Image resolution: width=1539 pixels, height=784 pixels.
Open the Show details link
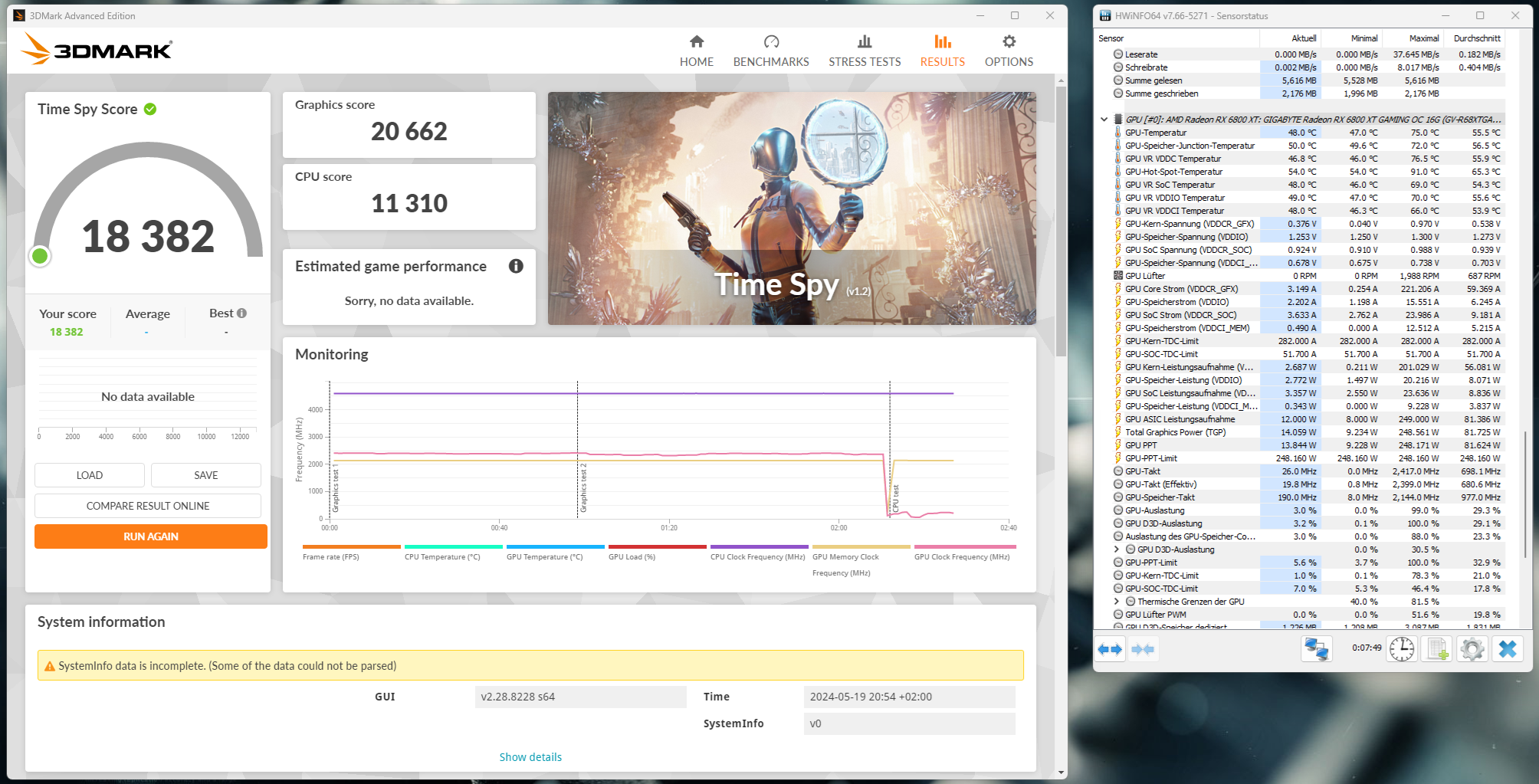pos(530,757)
